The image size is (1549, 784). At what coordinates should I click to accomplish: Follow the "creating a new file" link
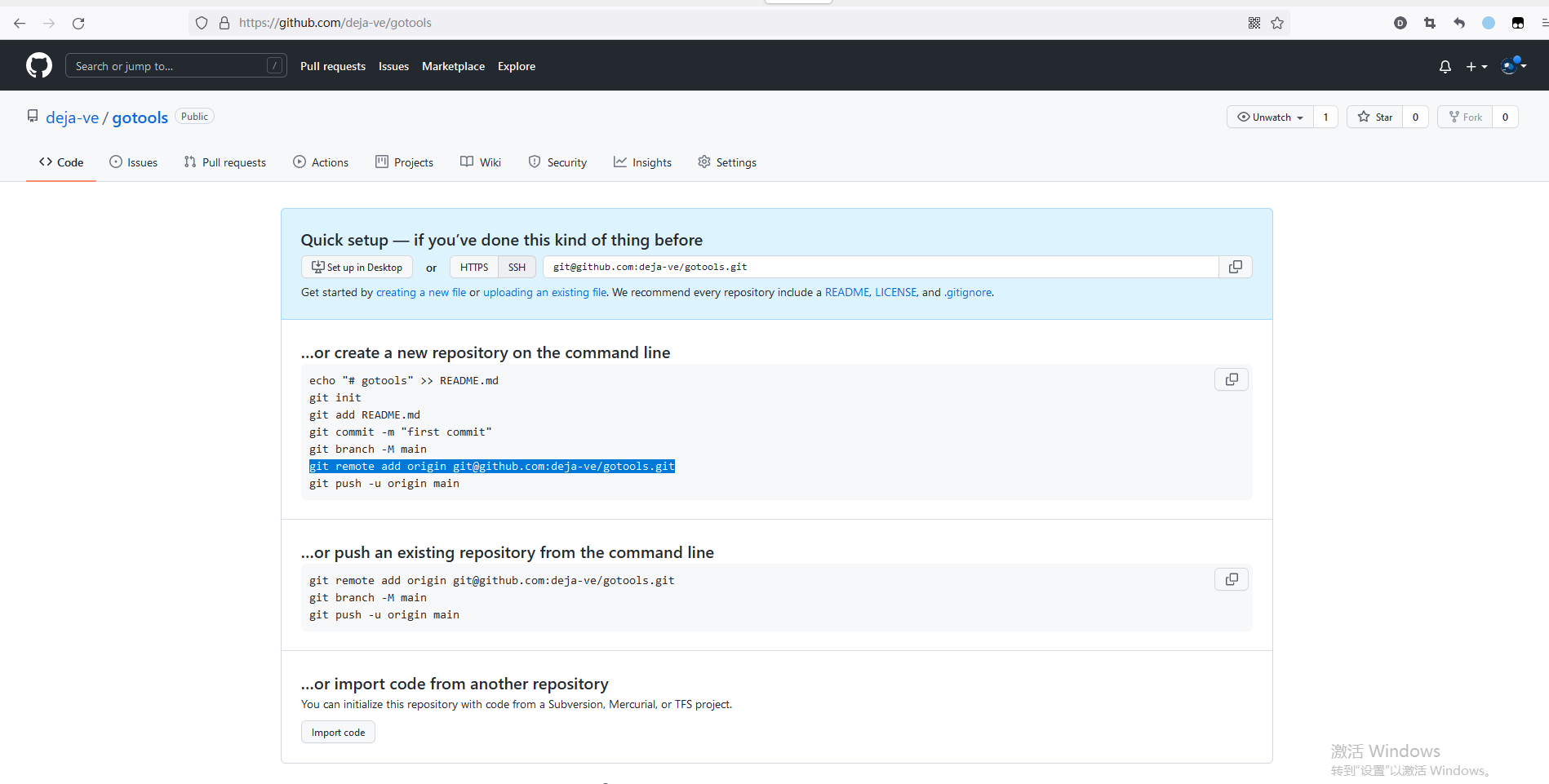[x=420, y=292]
